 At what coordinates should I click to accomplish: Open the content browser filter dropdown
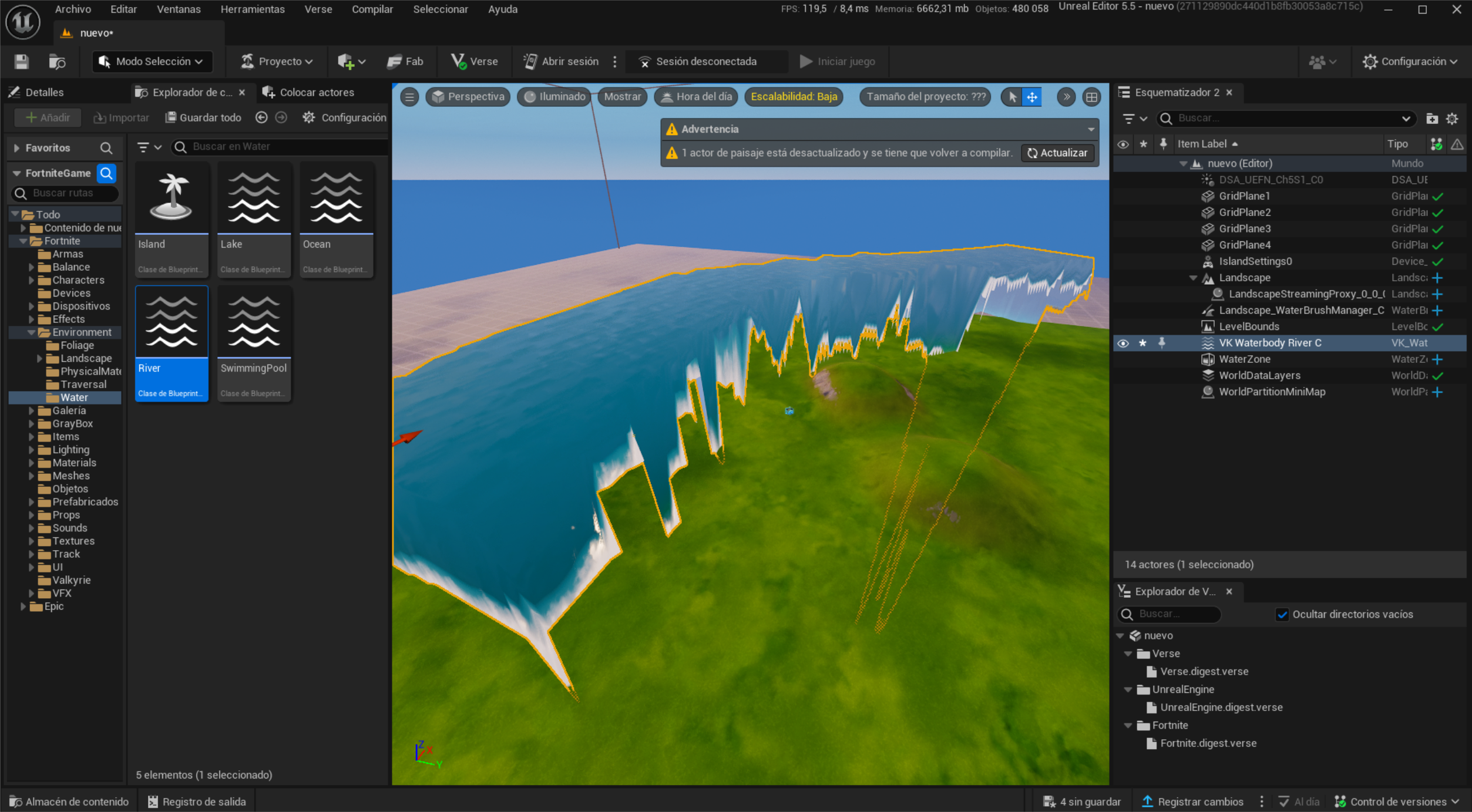click(149, 147)
